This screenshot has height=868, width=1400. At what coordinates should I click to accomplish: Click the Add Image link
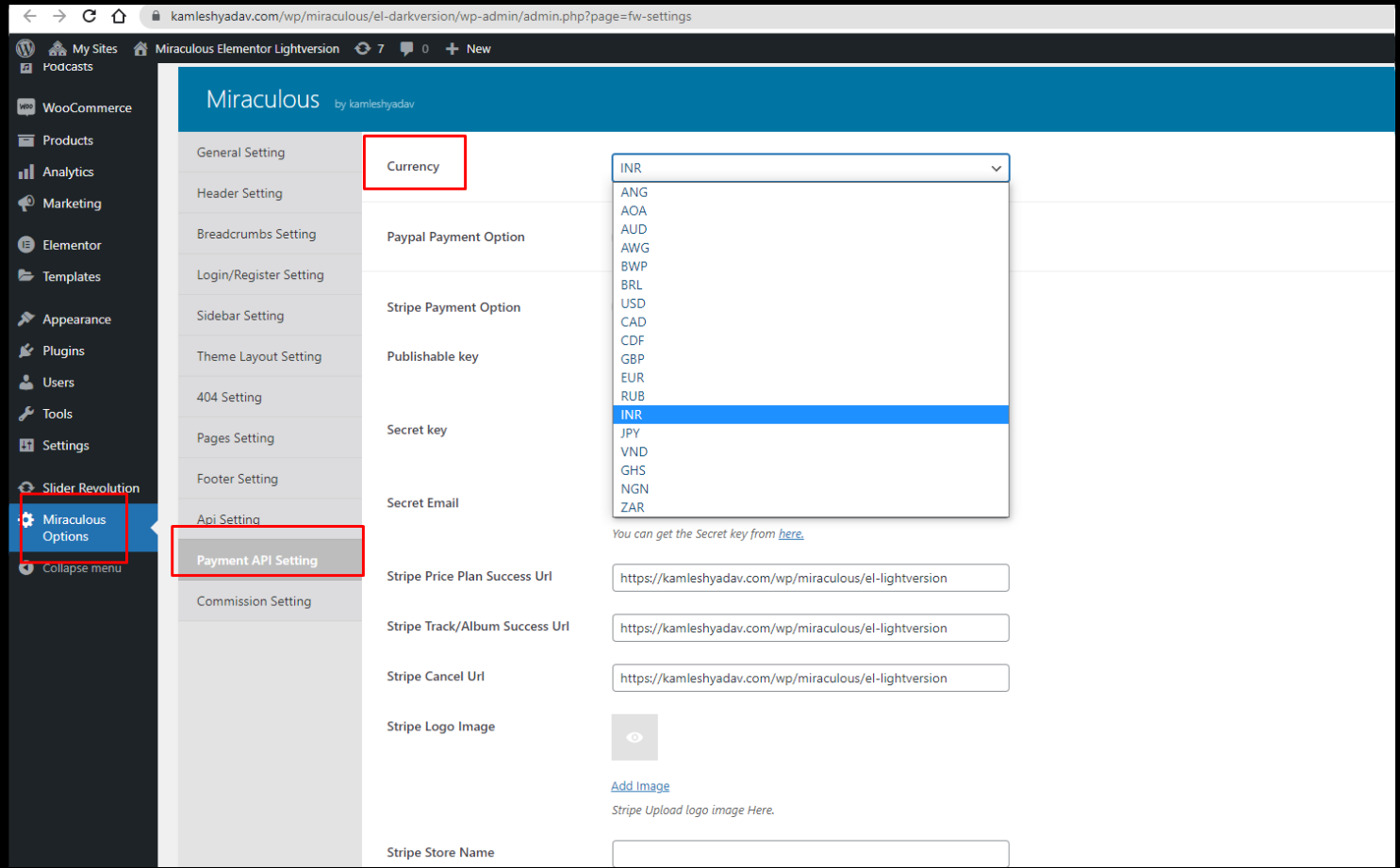[640, 786]
